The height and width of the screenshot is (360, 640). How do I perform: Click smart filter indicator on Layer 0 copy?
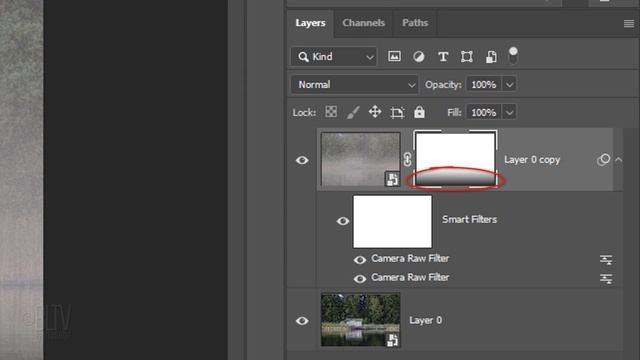(603, 159)
